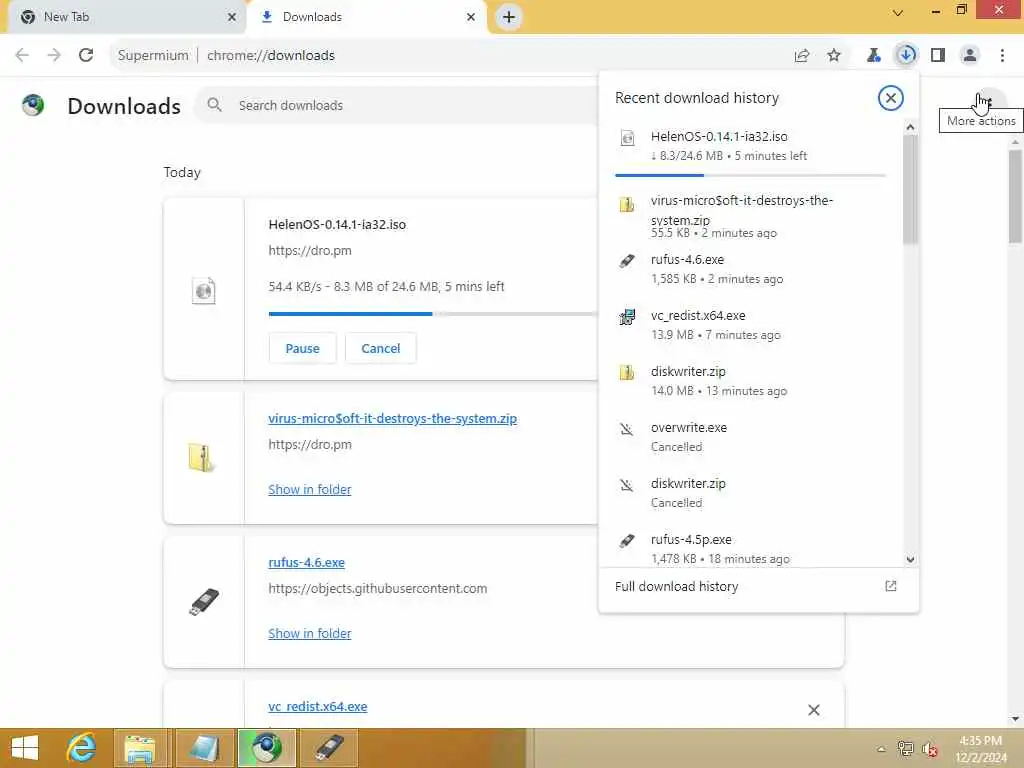Screen dimensions: 1024x768
Task: Show hidden system tray icons
Action: pos(881,749)
